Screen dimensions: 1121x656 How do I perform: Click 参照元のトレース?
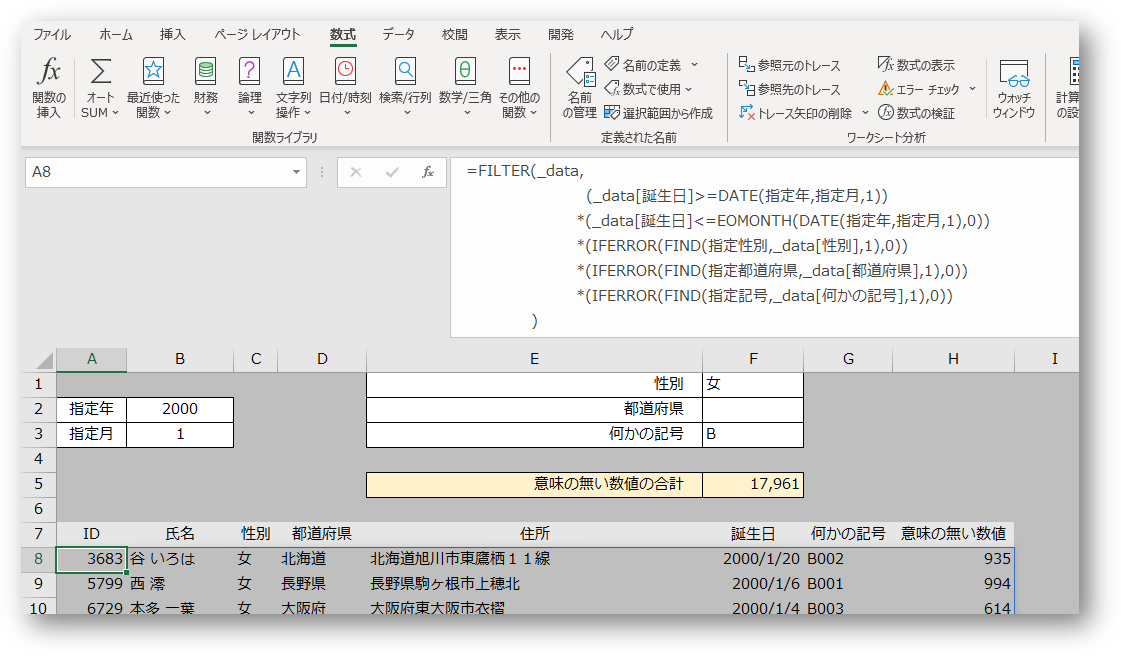(x=789, y=65)
